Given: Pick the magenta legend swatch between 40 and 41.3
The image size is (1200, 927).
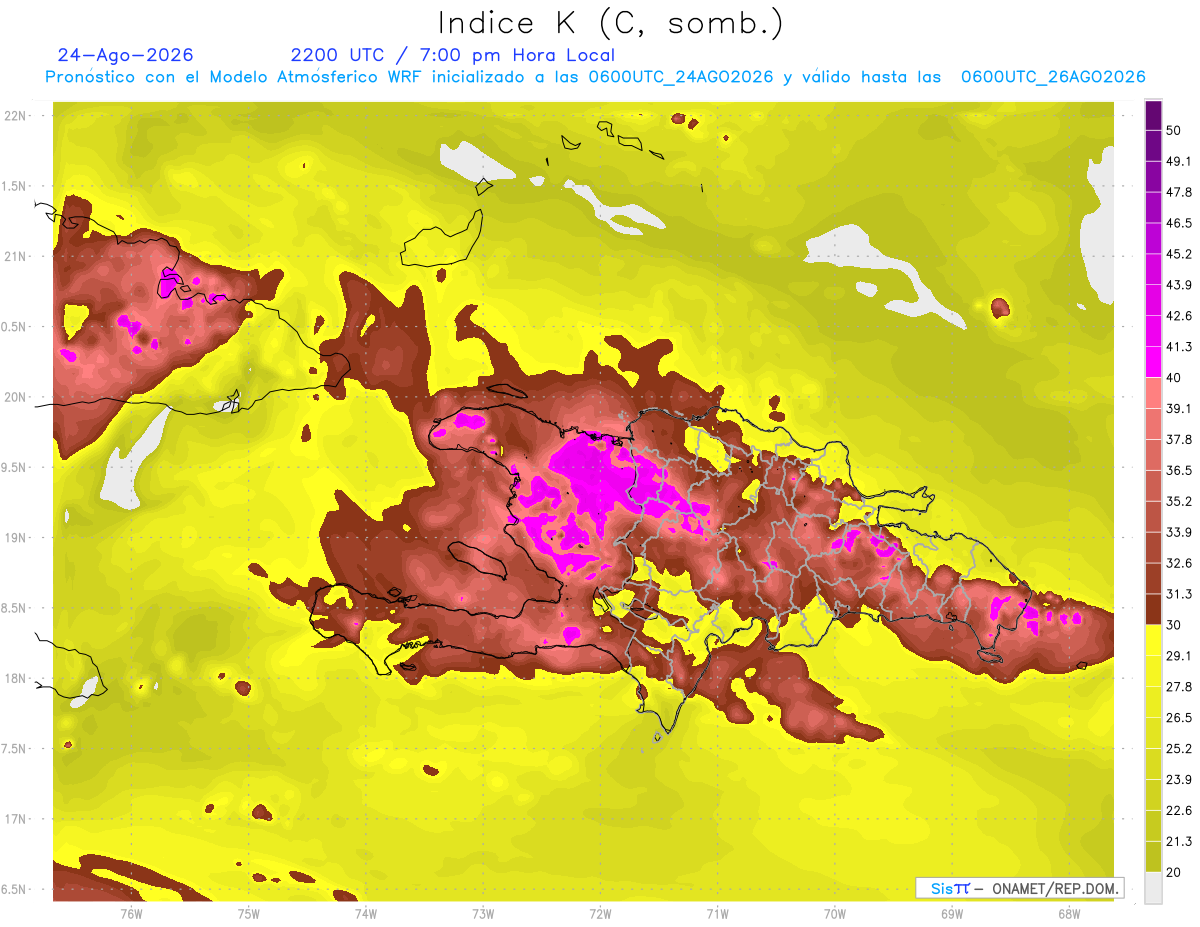Looking at the screenshot, I should pyautogui.click(x=1153, y=362).
